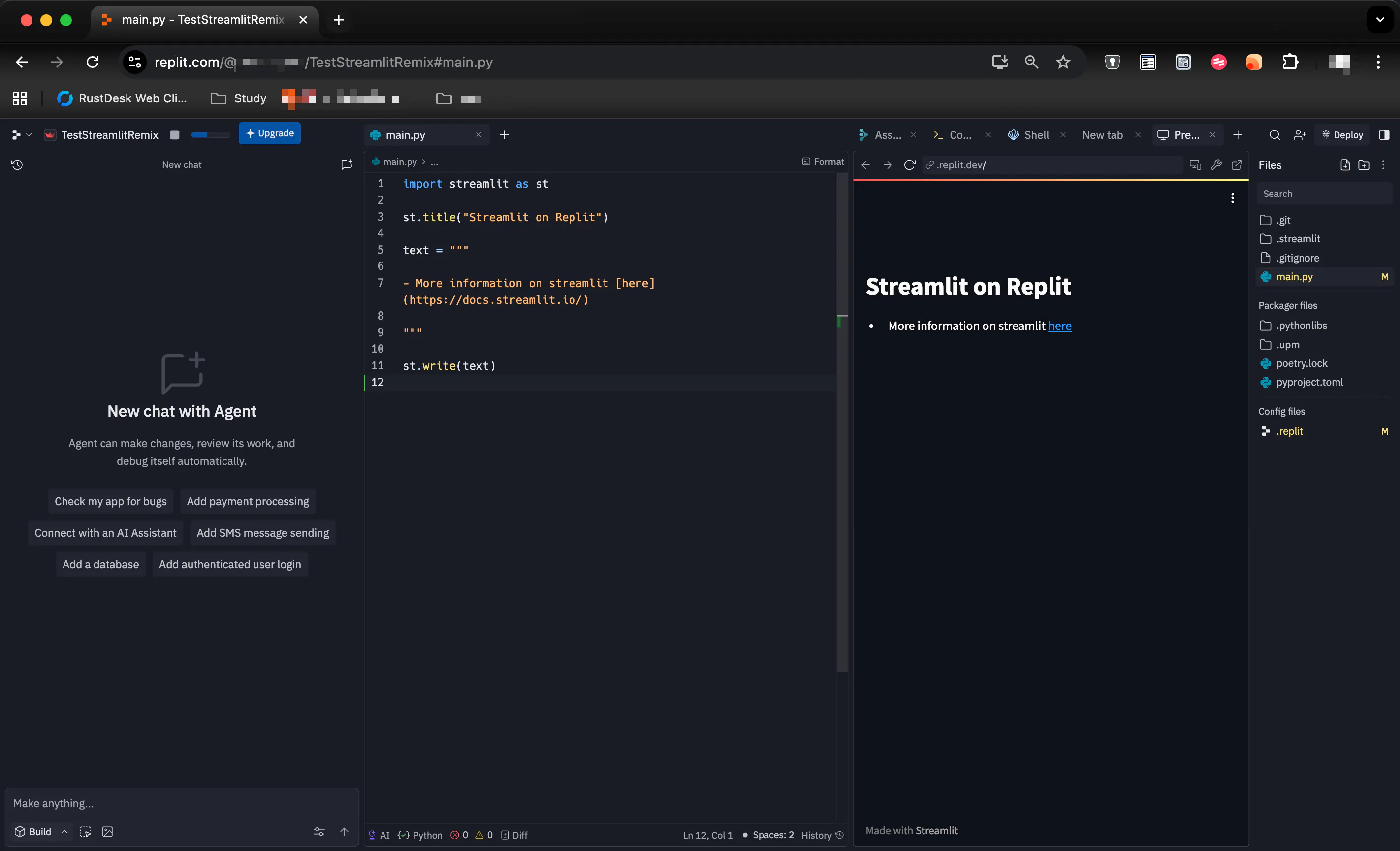The height and width of the screenshot is (851, 1400).
Task: Toggle AI in editor status bar
Action: click(x=379, y=835)
